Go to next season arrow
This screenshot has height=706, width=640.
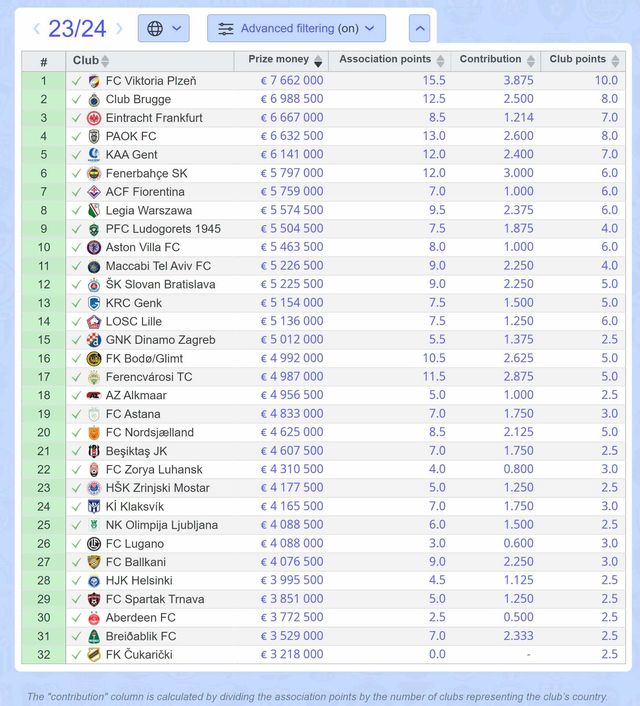coord(119,29)
